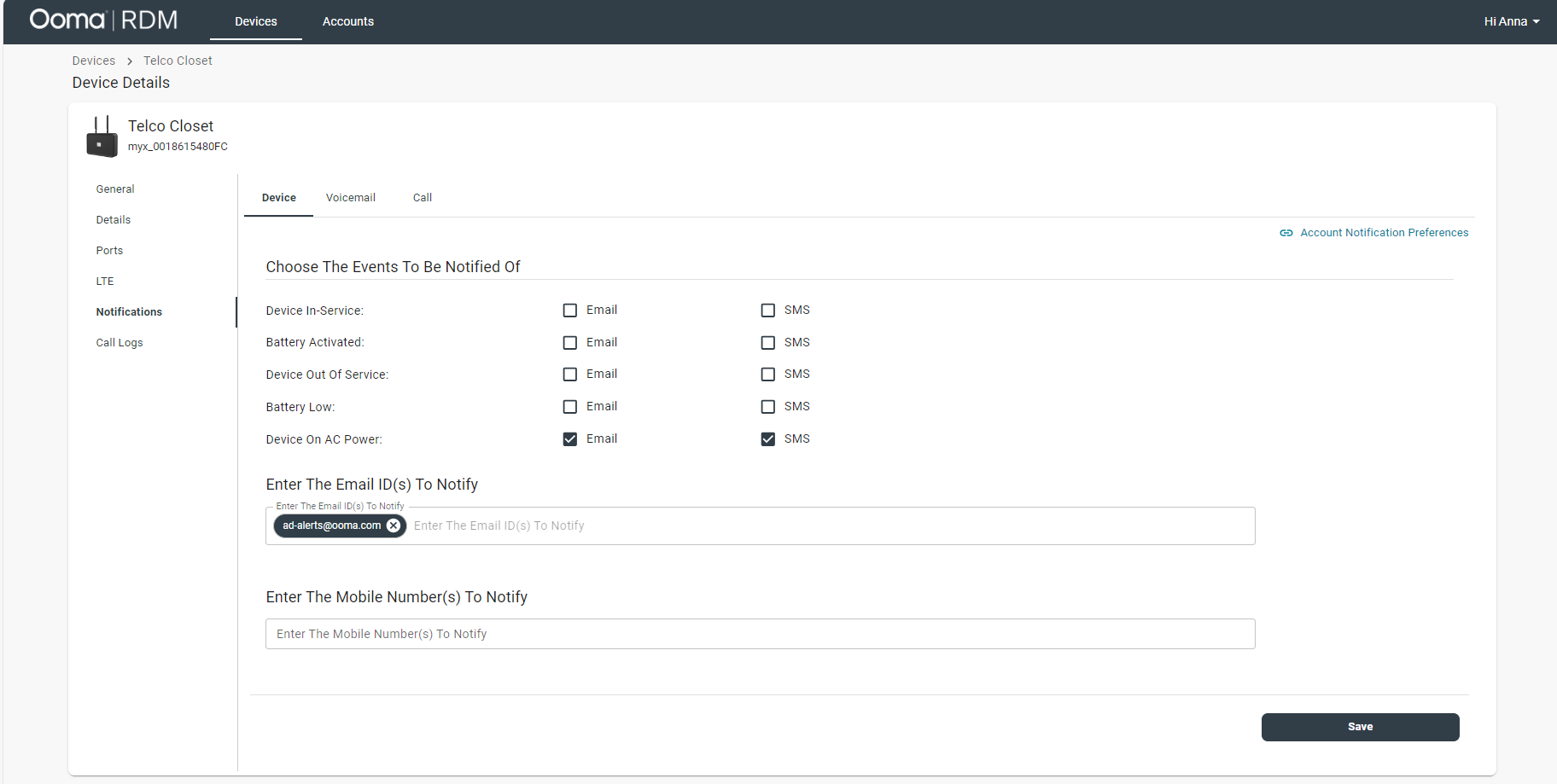Switch to the Voicemail tab

click(350, 198)
